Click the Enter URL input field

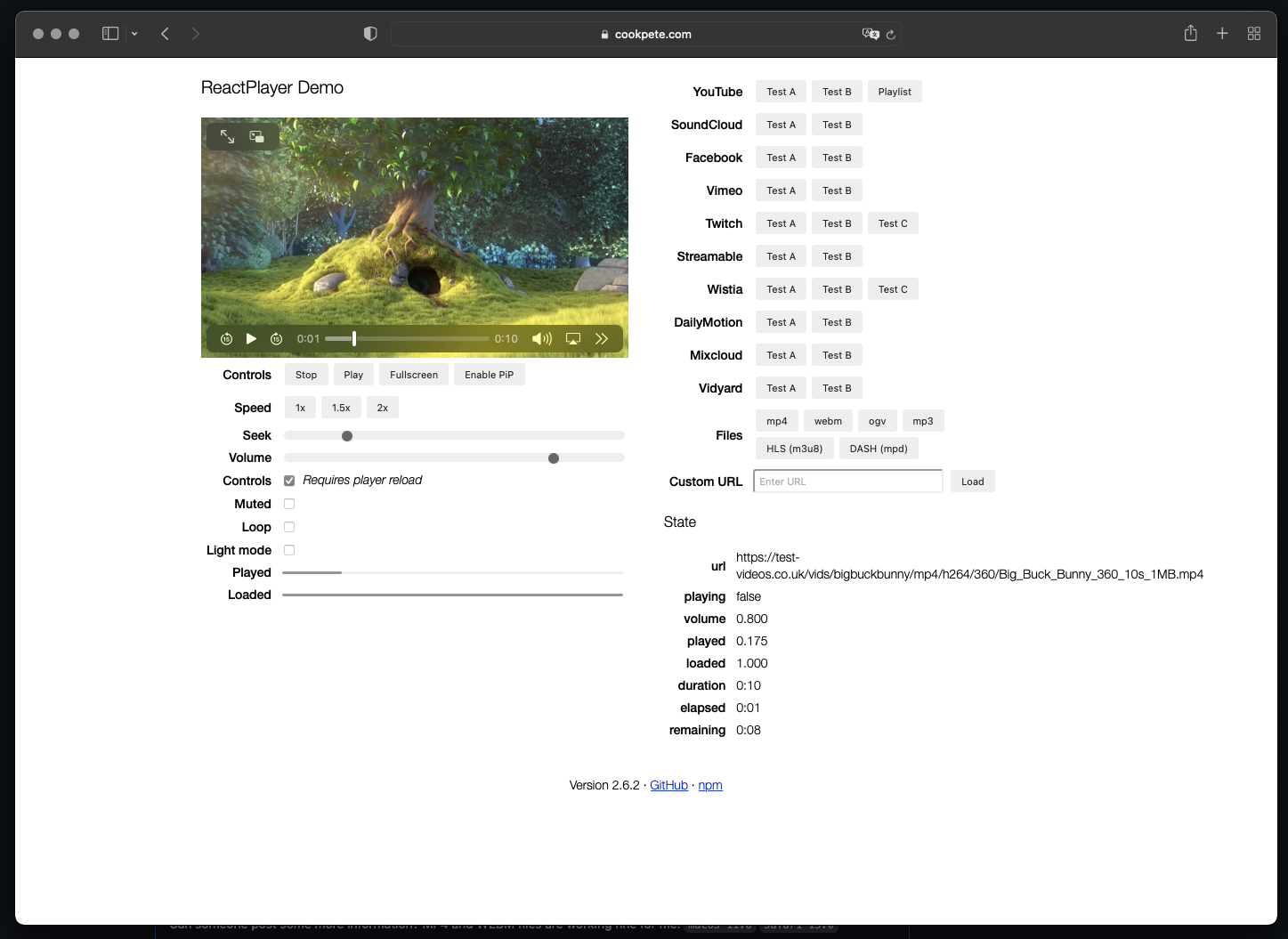847,481
